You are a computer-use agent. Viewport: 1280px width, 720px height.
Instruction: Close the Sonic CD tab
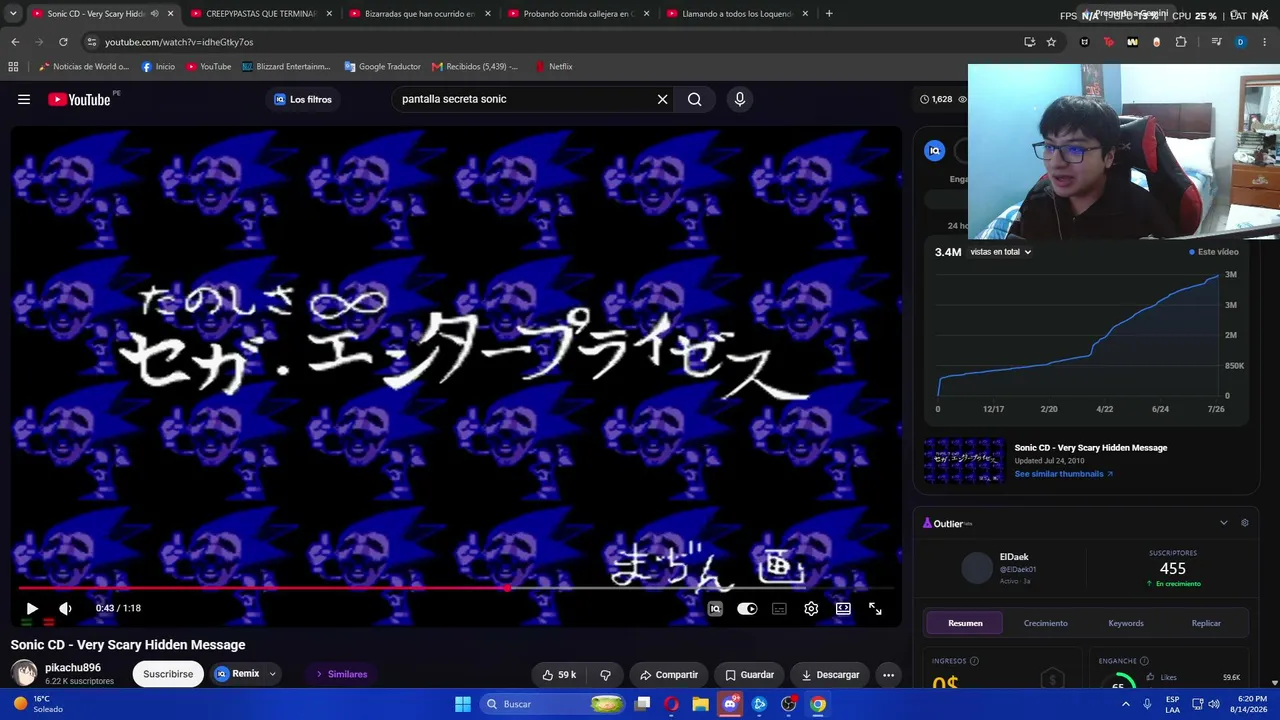tap(170, 14)
